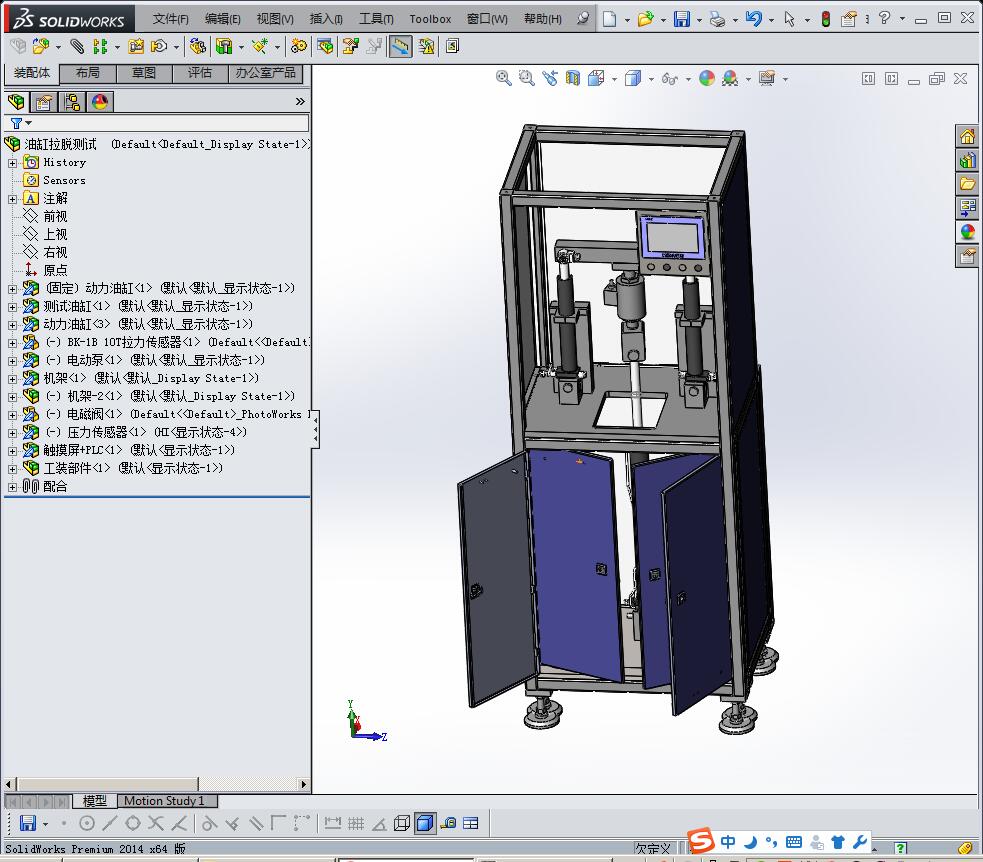Viewport: 983px width, 862px height.
Task: Open the Toolbox menu
Action: (430, 19)
